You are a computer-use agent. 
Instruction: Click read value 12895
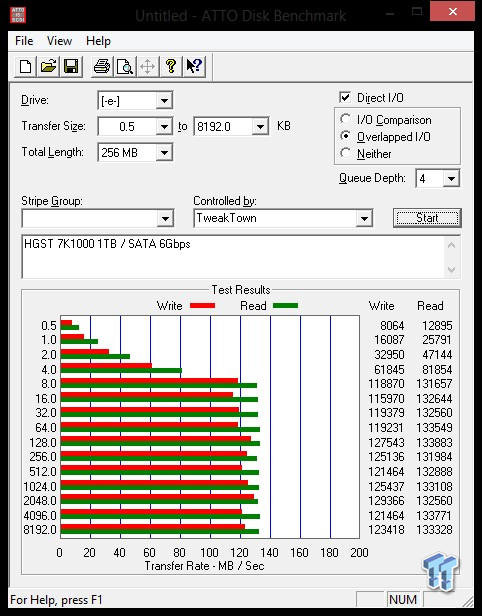click(437, 325)
